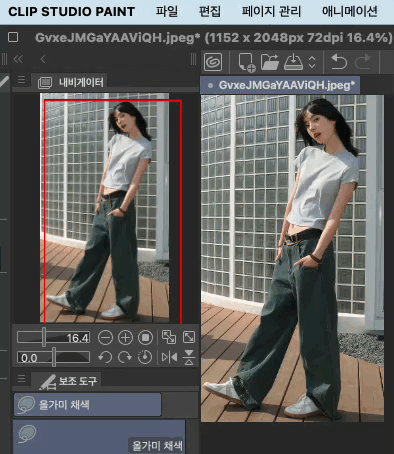Image resolution: width=394 pixels, height=454 pixels.
Task: Collapse panel using single left chevron
Action: pos(43,60)
